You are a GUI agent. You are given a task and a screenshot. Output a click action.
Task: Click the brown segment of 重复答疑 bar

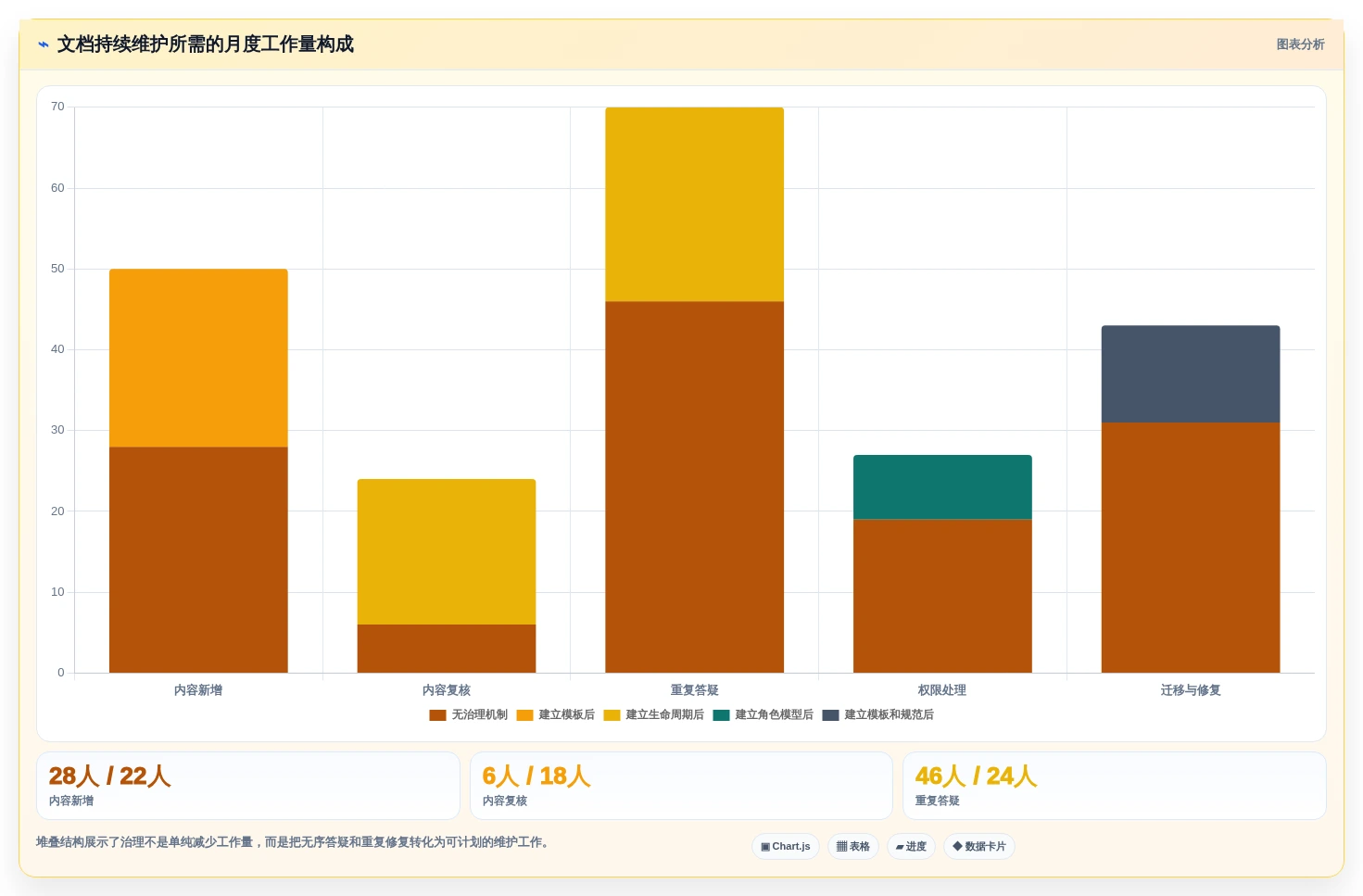pos(695,486)
